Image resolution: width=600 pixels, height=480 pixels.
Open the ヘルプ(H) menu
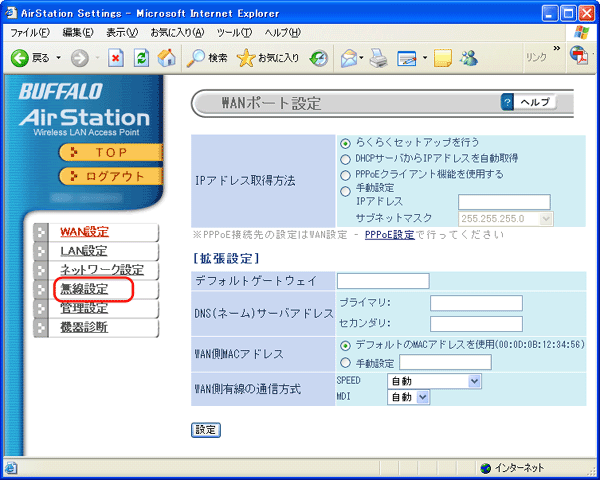click(283, 33)
